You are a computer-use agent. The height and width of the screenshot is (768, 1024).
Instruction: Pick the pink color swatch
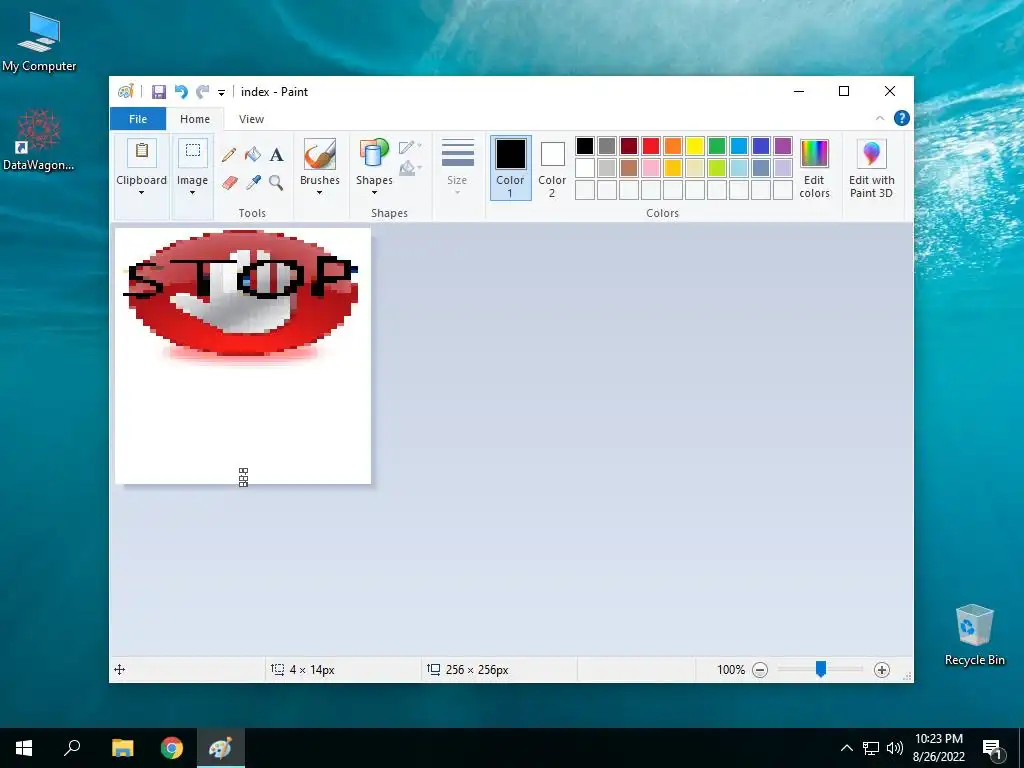(651, 168)
